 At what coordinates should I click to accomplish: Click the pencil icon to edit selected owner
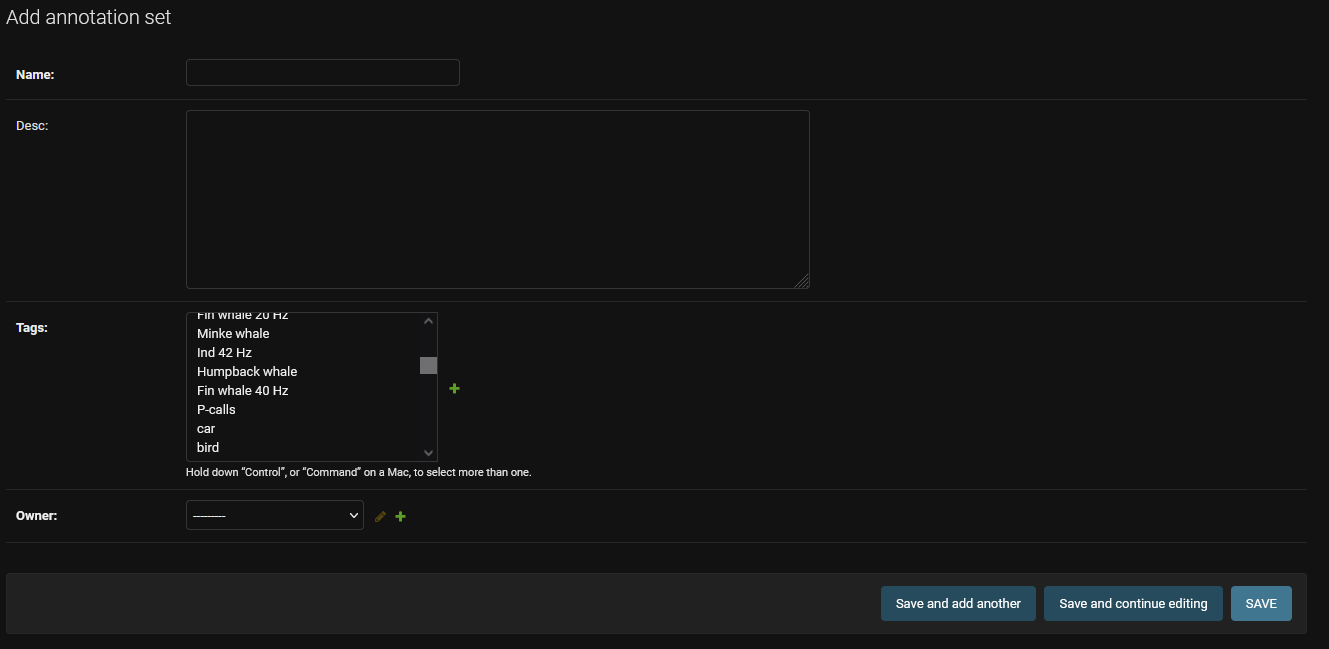[380, 516]
